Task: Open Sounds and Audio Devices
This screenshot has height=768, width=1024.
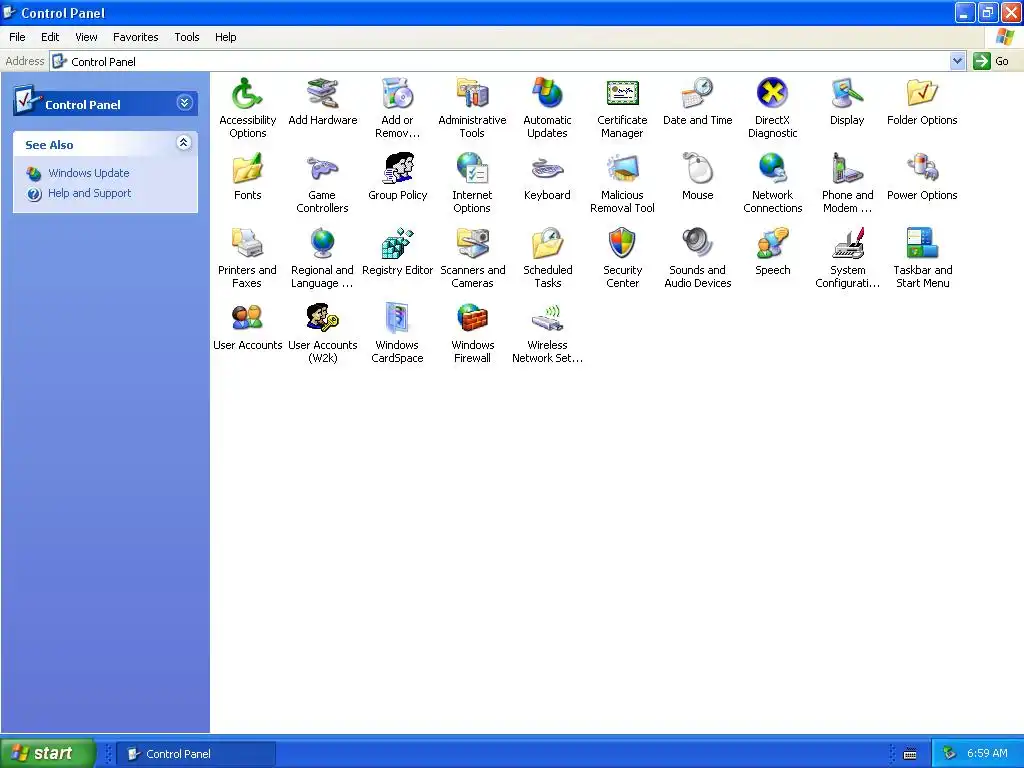Action: pos(697,258)
